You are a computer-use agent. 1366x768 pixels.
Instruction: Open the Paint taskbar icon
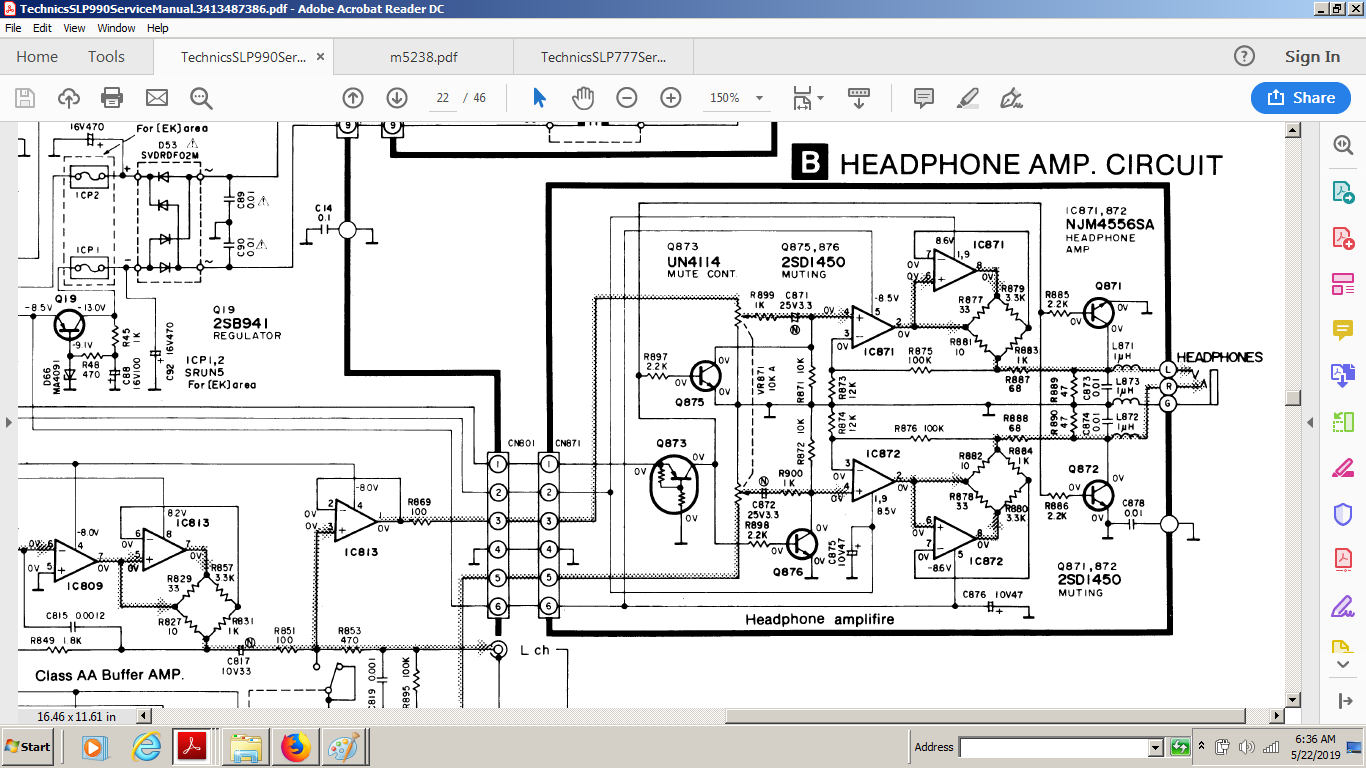pos(343,747)
